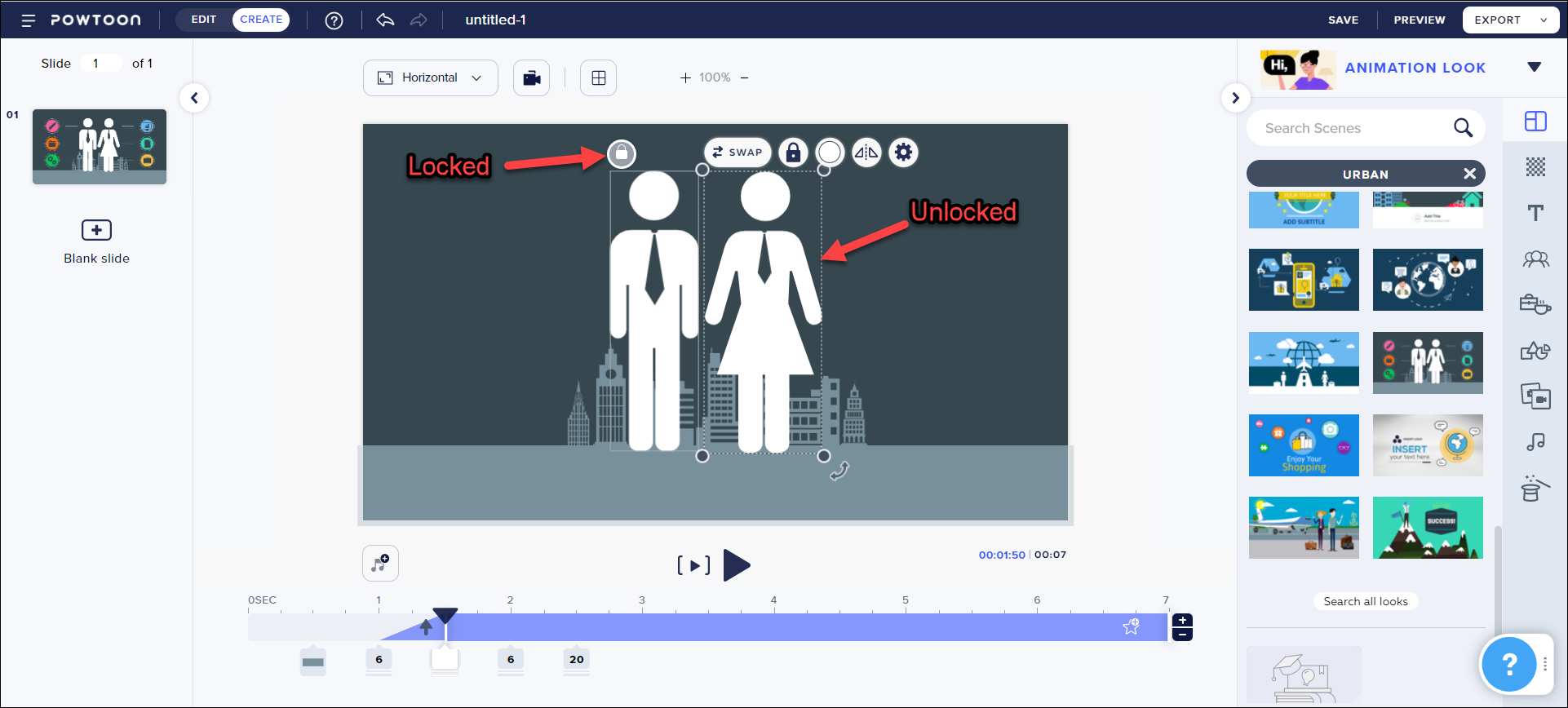Open the Sound music note panel
This screenshot has height=708, width=1568.
click(x=1535, y=442)
